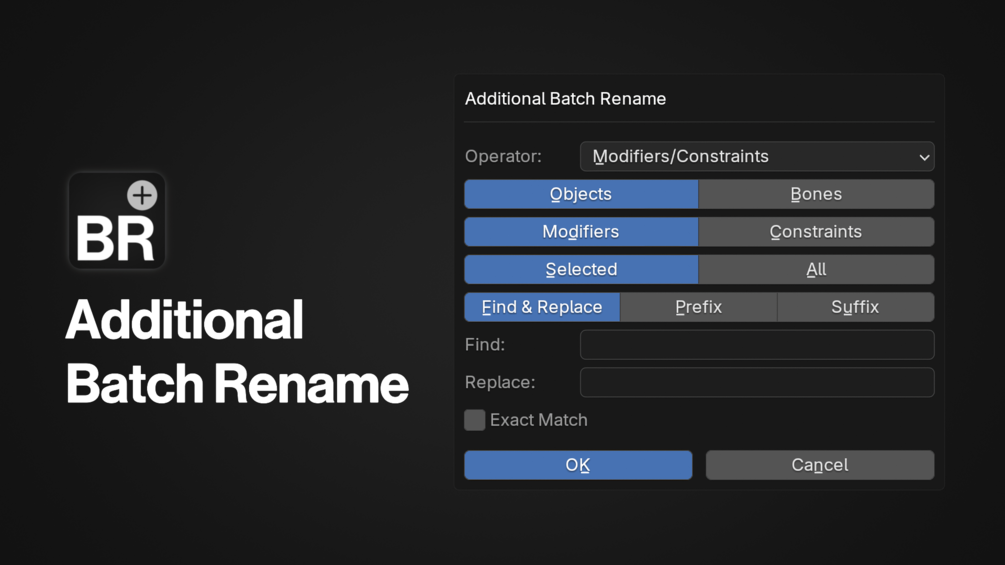The height and width of the screenshot is (565, 1005).
Task: Switch to the Prefix tab
Action: pyautogui.click(x=699, y=307)
